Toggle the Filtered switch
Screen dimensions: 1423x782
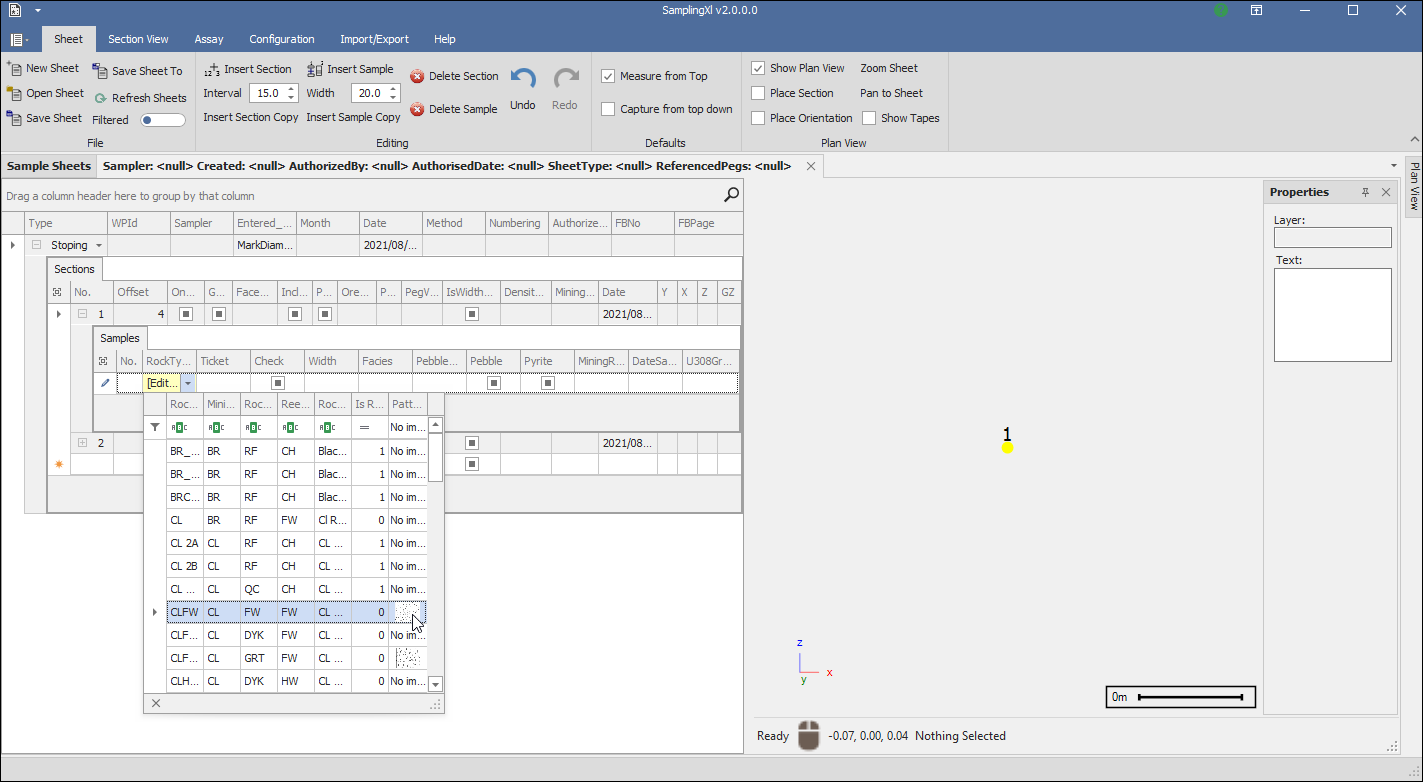[x=163, y=120]
